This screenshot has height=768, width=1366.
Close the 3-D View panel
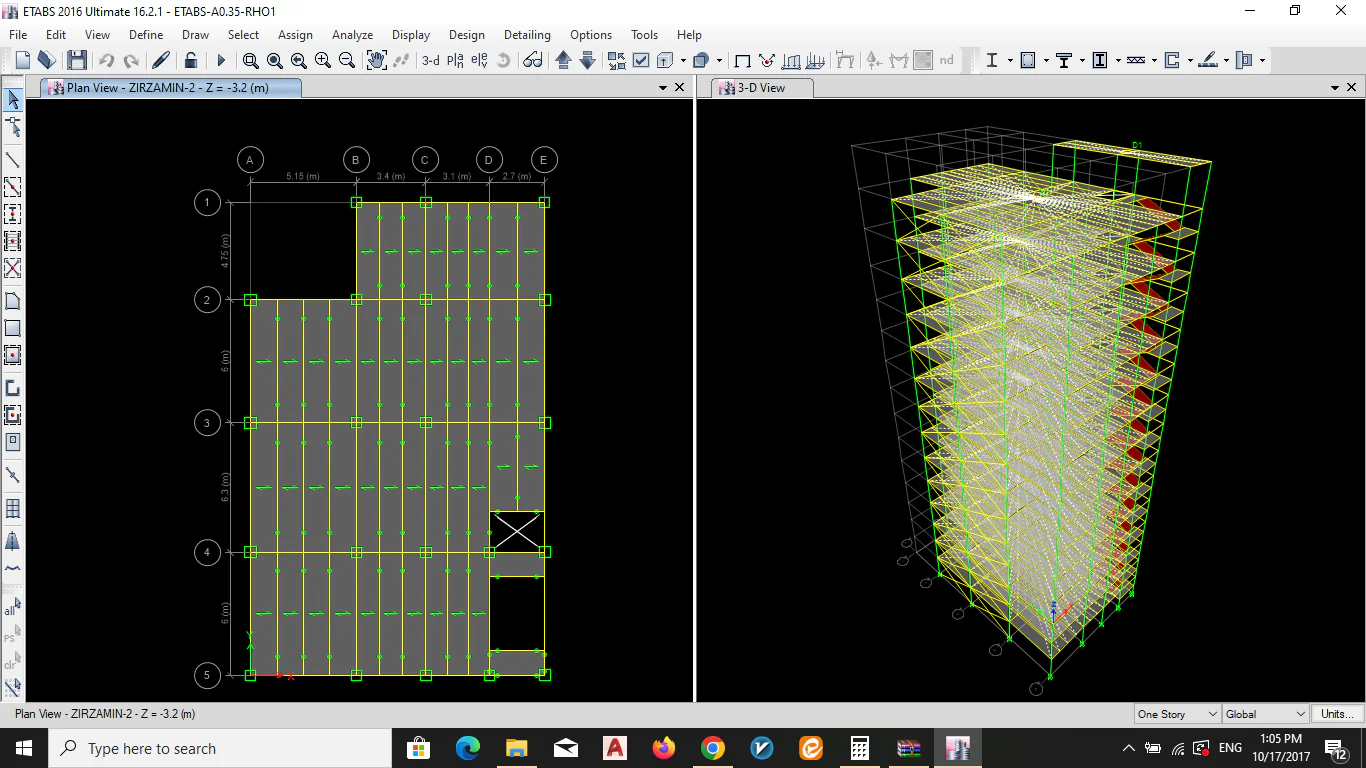point(1351,88)
